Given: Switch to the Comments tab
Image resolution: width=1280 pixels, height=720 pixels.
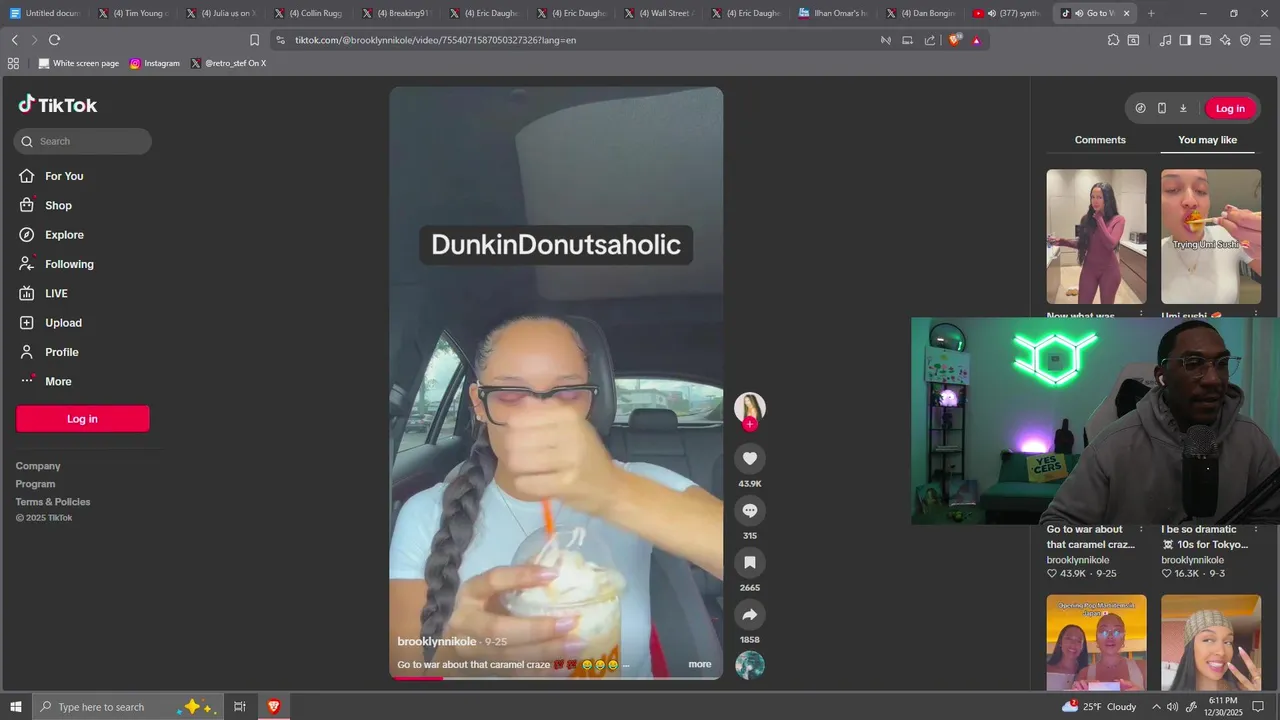Looking at the screenshot, I should 1100,140.
